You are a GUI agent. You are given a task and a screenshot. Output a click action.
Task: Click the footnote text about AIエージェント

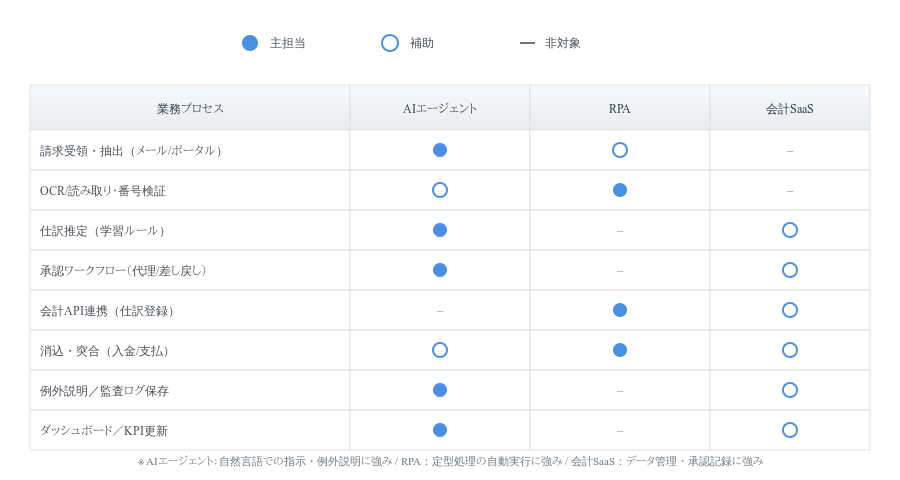point(450,461)
